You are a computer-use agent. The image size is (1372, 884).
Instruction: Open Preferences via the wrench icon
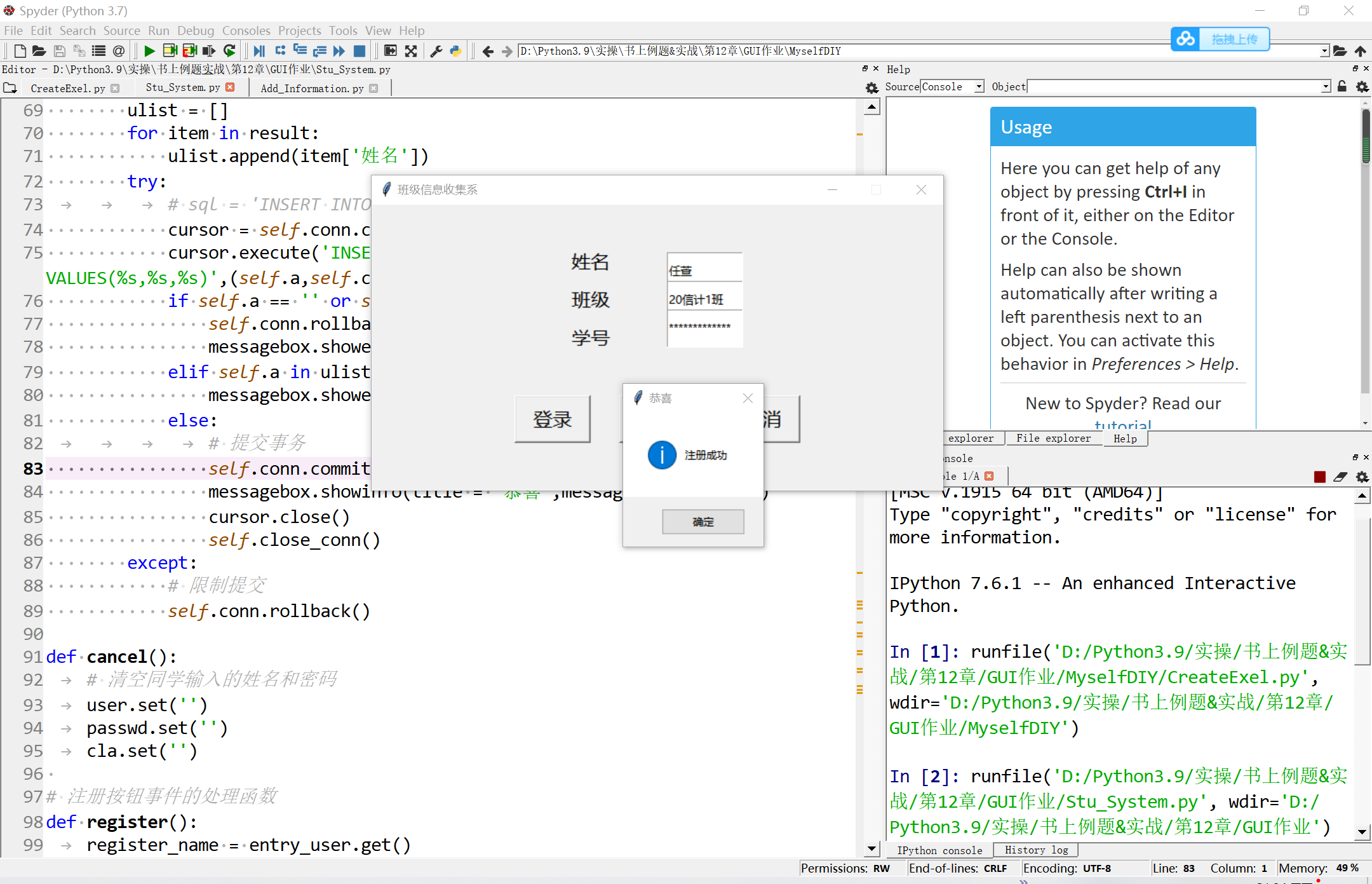click(x=436, y=51)
